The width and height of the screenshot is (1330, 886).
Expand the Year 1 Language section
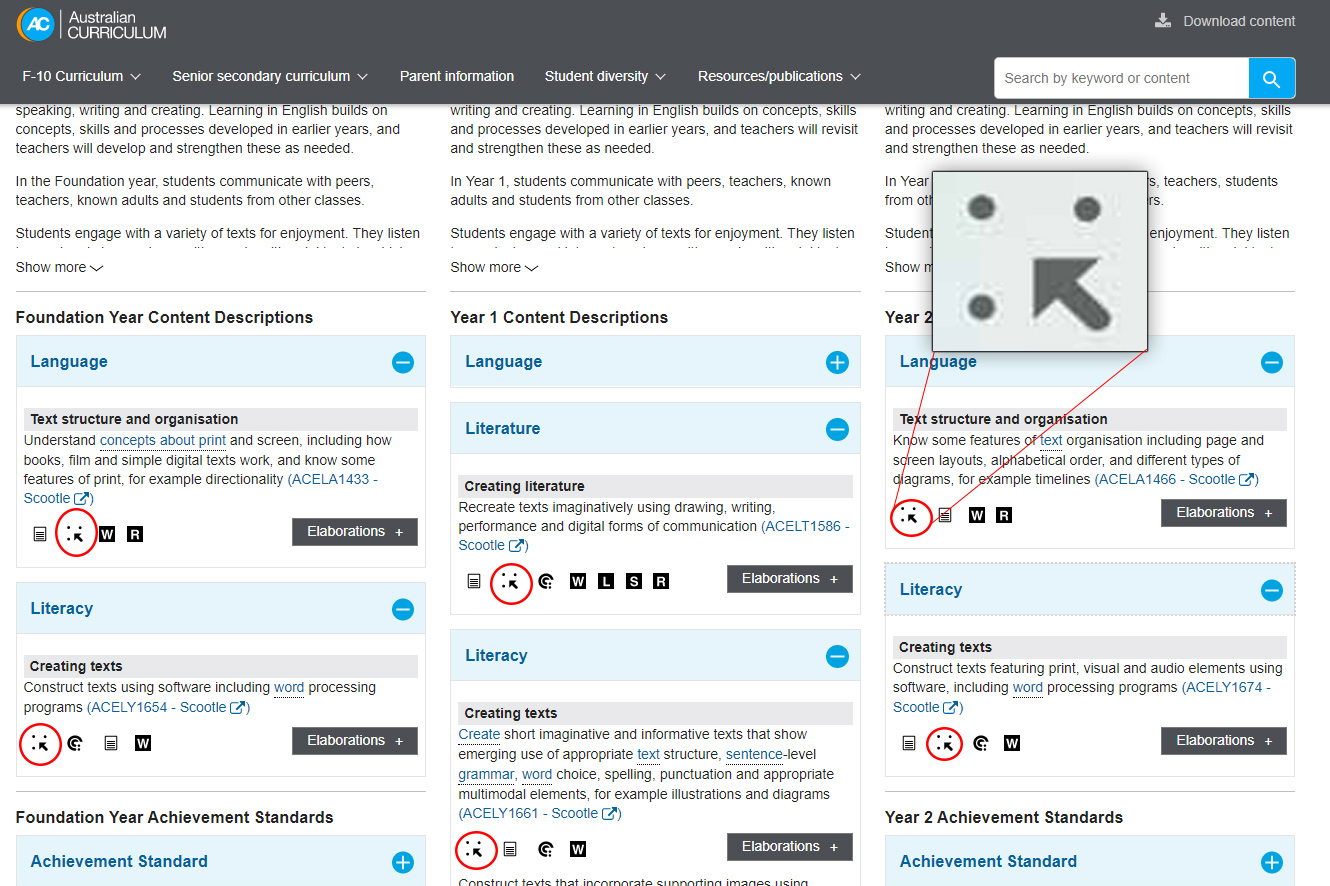(837, 362)
